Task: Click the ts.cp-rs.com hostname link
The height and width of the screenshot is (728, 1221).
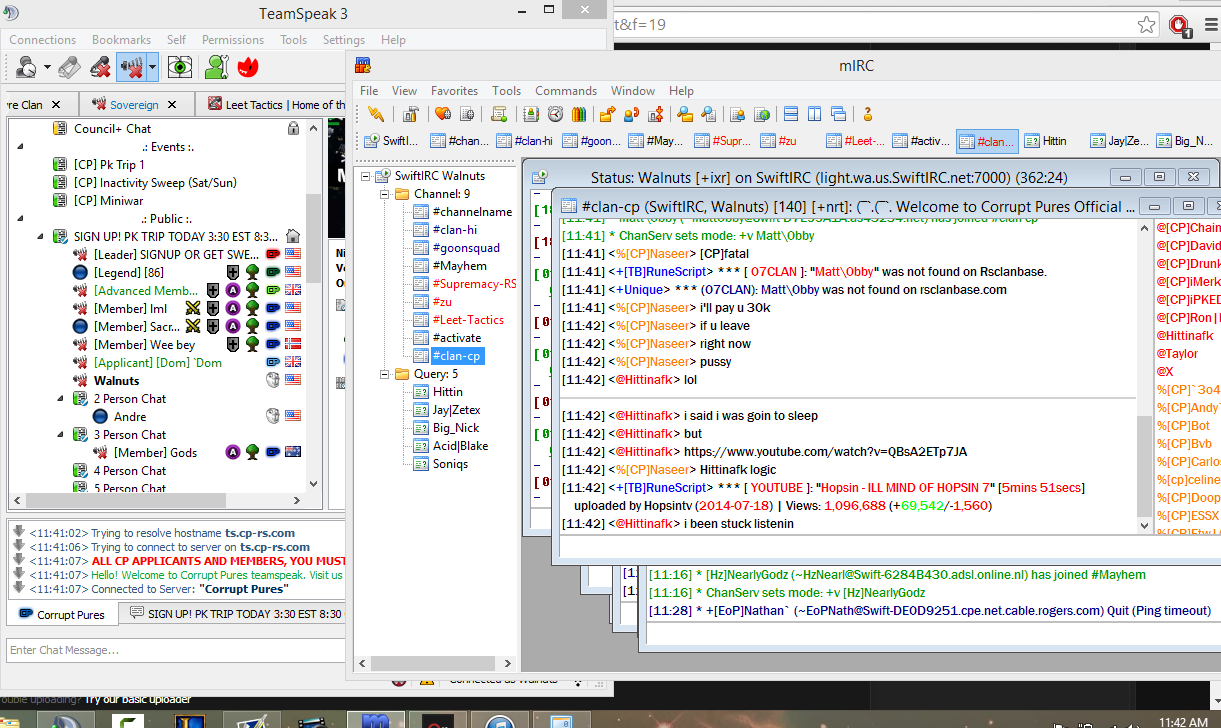Action: coord(267,535)
